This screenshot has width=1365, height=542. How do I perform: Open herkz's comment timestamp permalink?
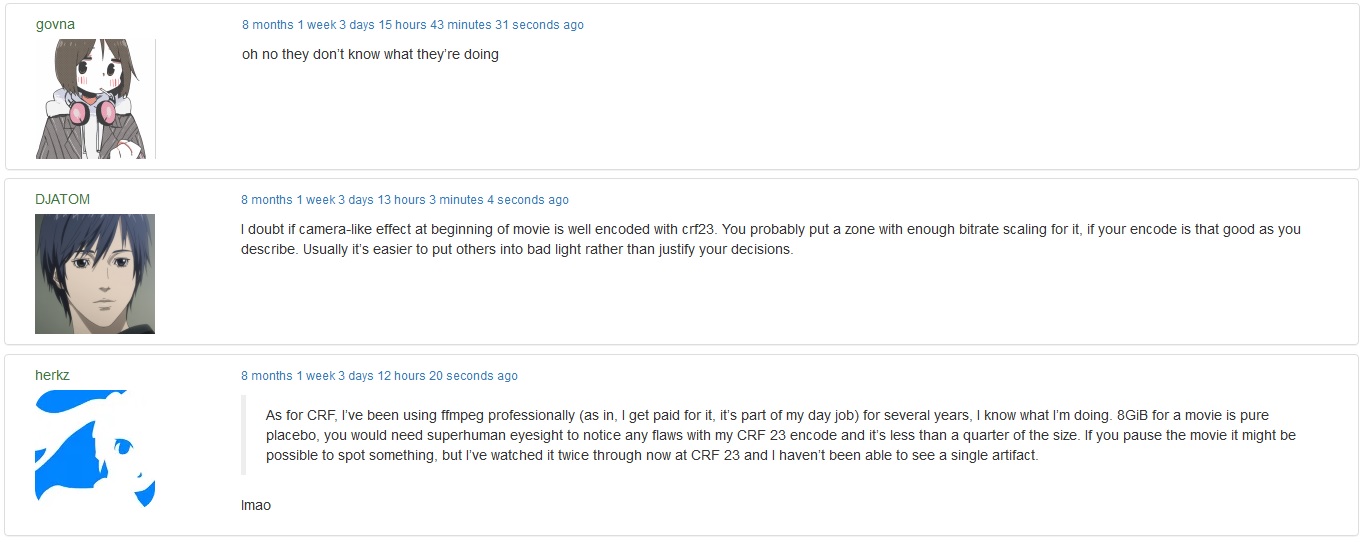pos(379,376)
